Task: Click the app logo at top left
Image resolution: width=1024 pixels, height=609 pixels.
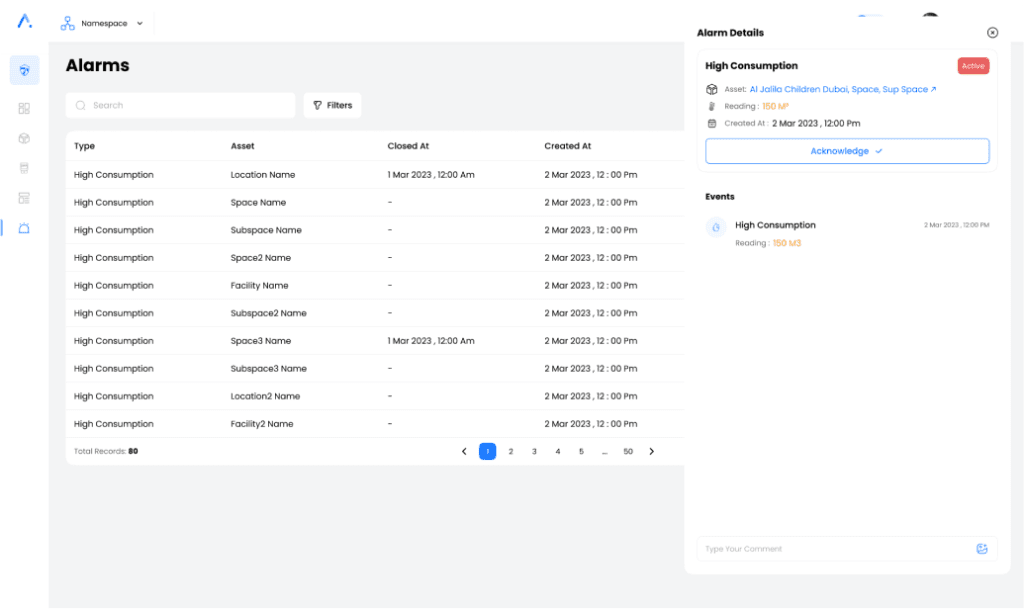Action: pyautogui.click(x=24, y=21)
